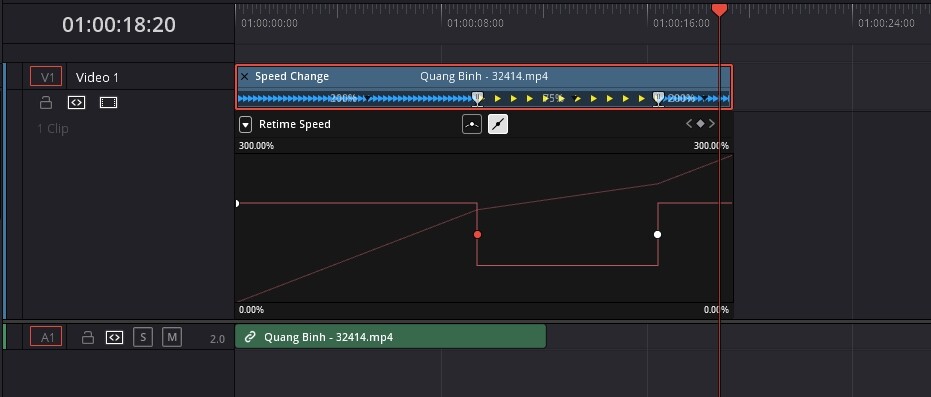Go to the previous keyframe arrow
The height and width of the screenshot is (397, 931).
click(689, 124)
